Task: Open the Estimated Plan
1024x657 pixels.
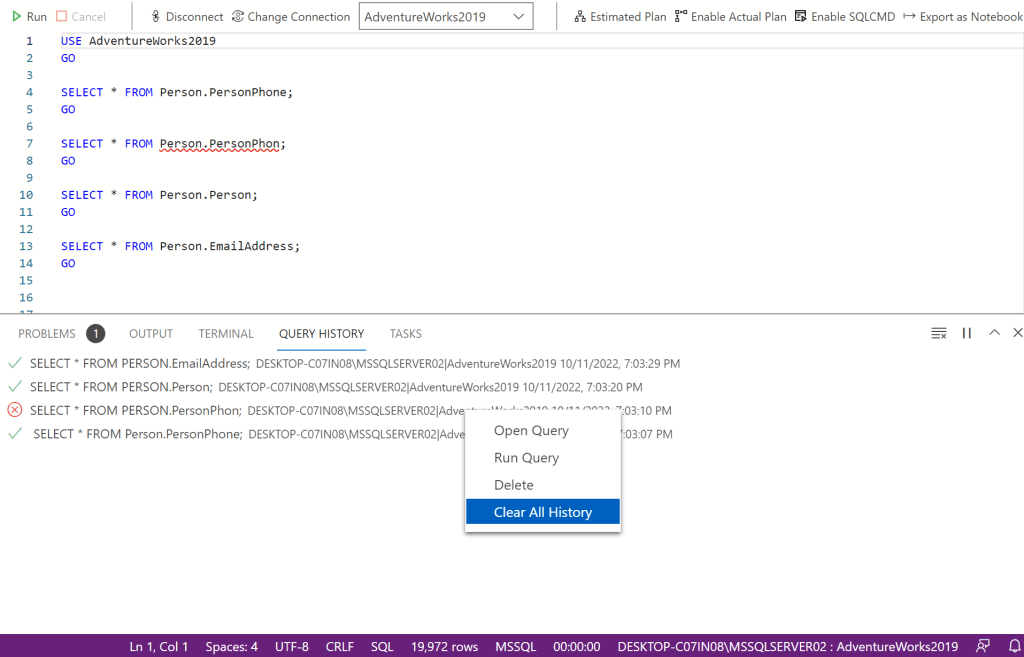Action: tap(620, 17)
